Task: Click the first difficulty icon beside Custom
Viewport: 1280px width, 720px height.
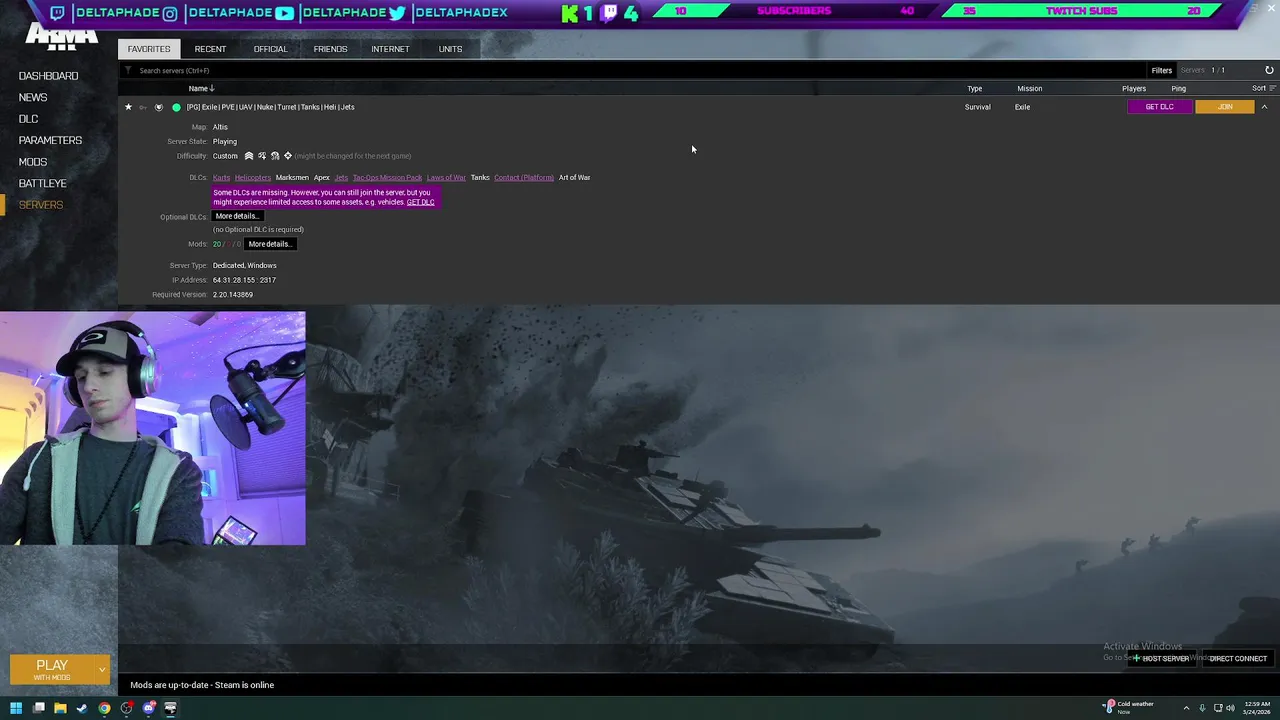Action: coord(249,156)
